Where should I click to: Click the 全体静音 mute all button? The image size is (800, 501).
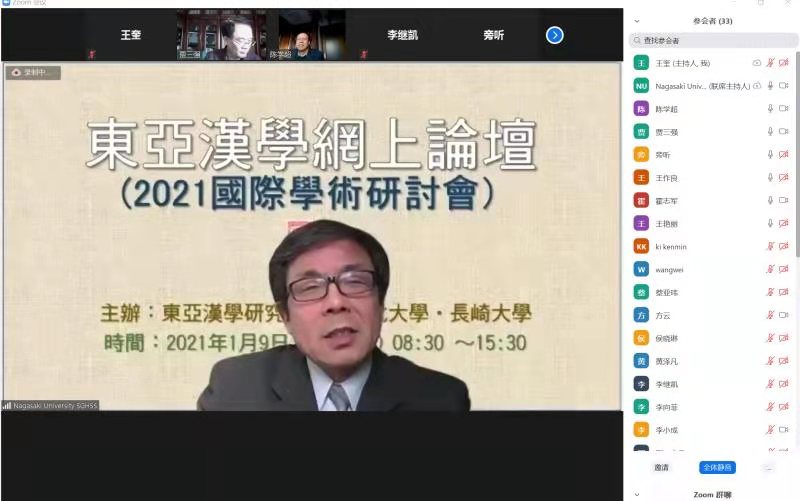point(717,467)
